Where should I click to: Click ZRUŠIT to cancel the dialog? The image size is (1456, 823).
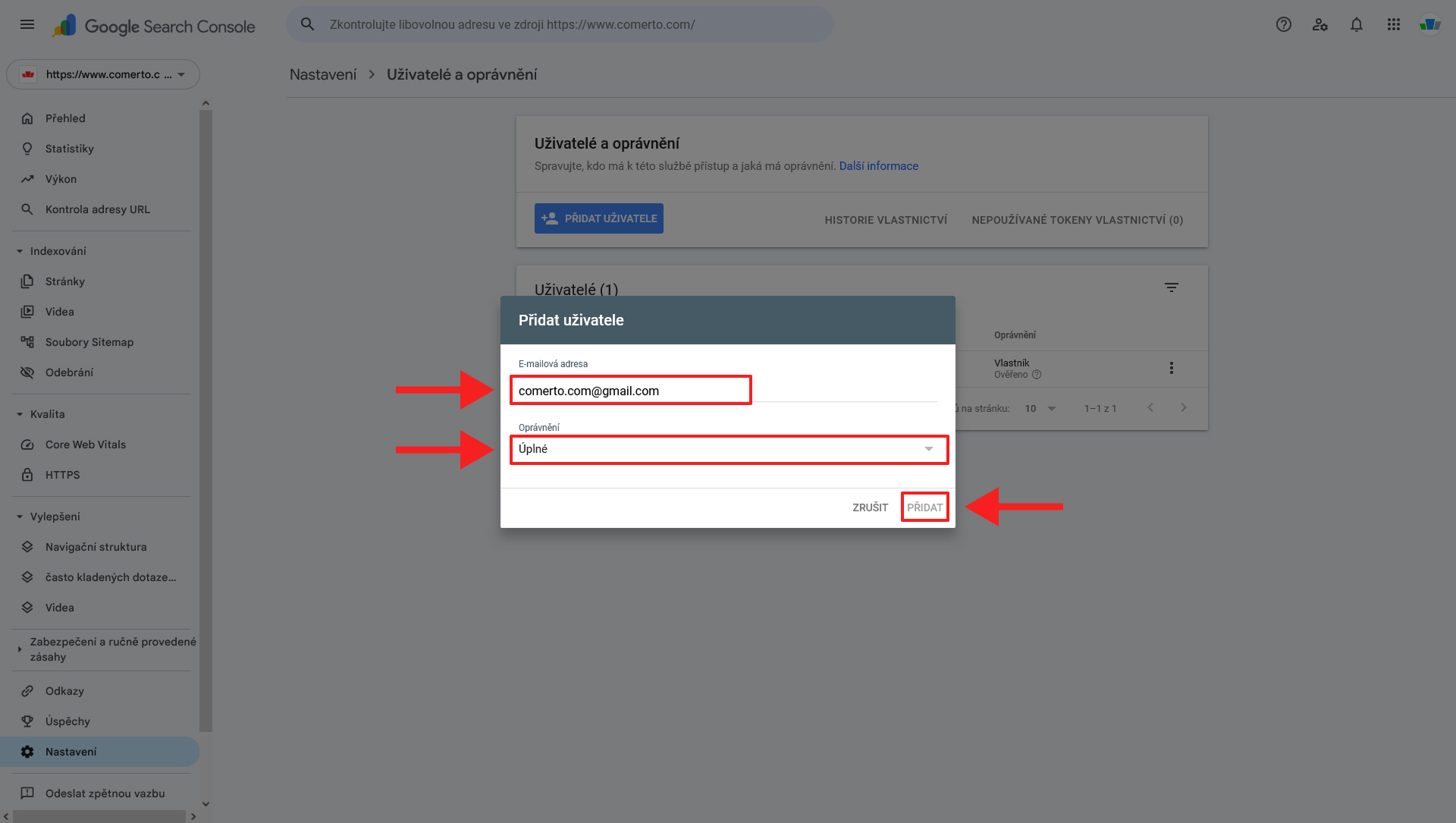[x=870, y=507]
